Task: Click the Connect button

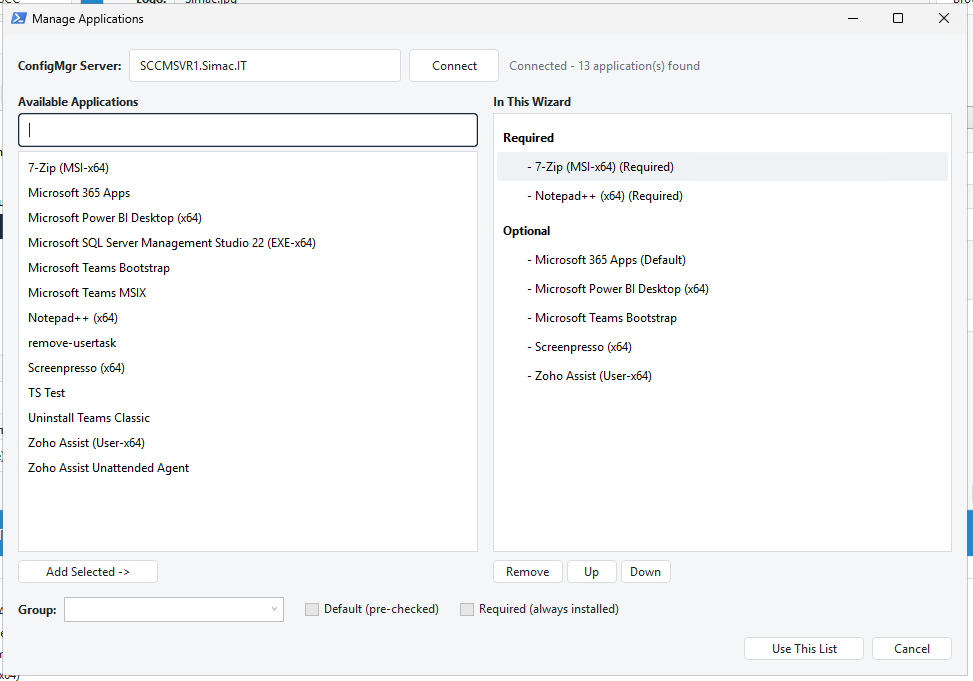Action: click(x=454, y=66)
